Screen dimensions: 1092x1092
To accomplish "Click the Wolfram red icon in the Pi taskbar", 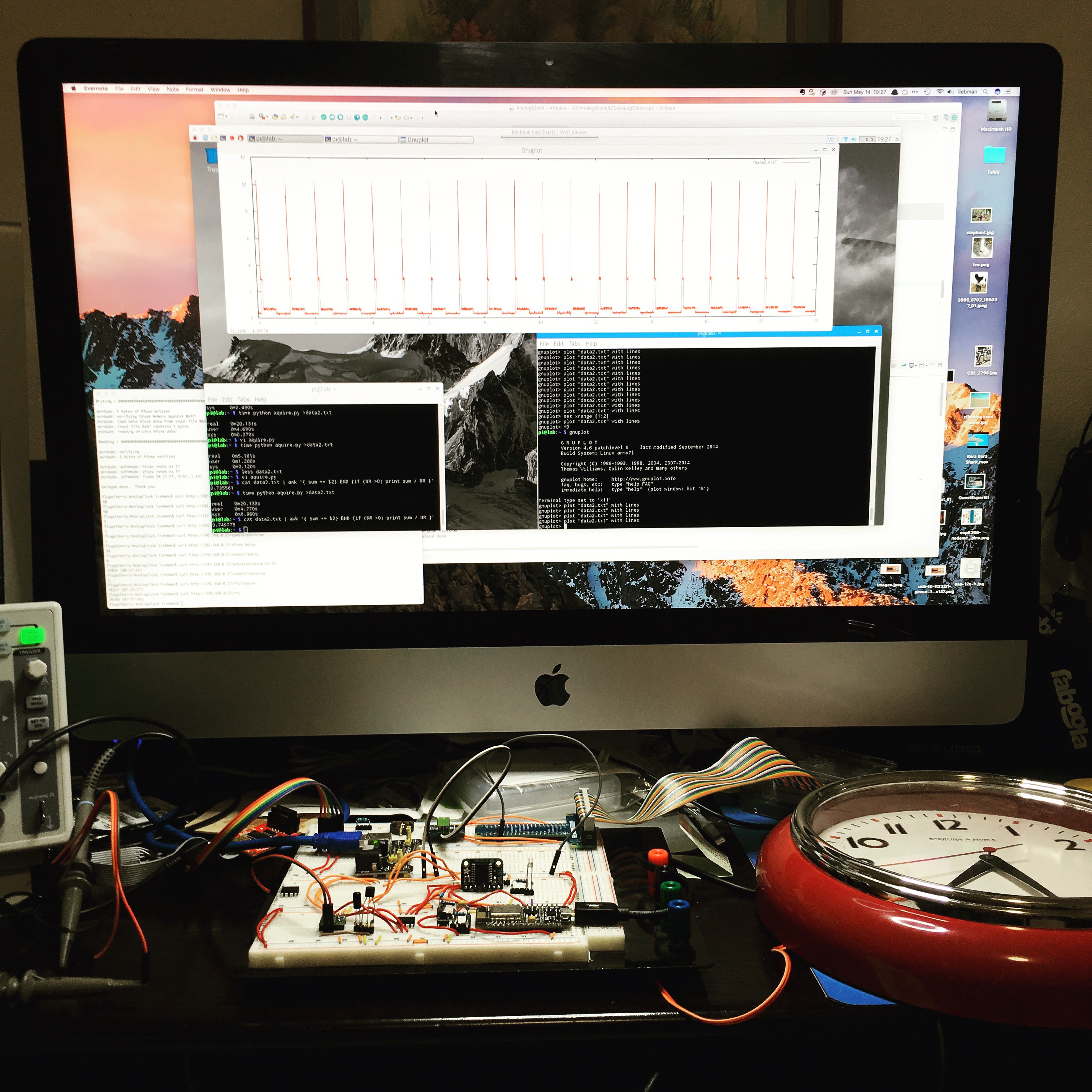I will tap(240, 138).
